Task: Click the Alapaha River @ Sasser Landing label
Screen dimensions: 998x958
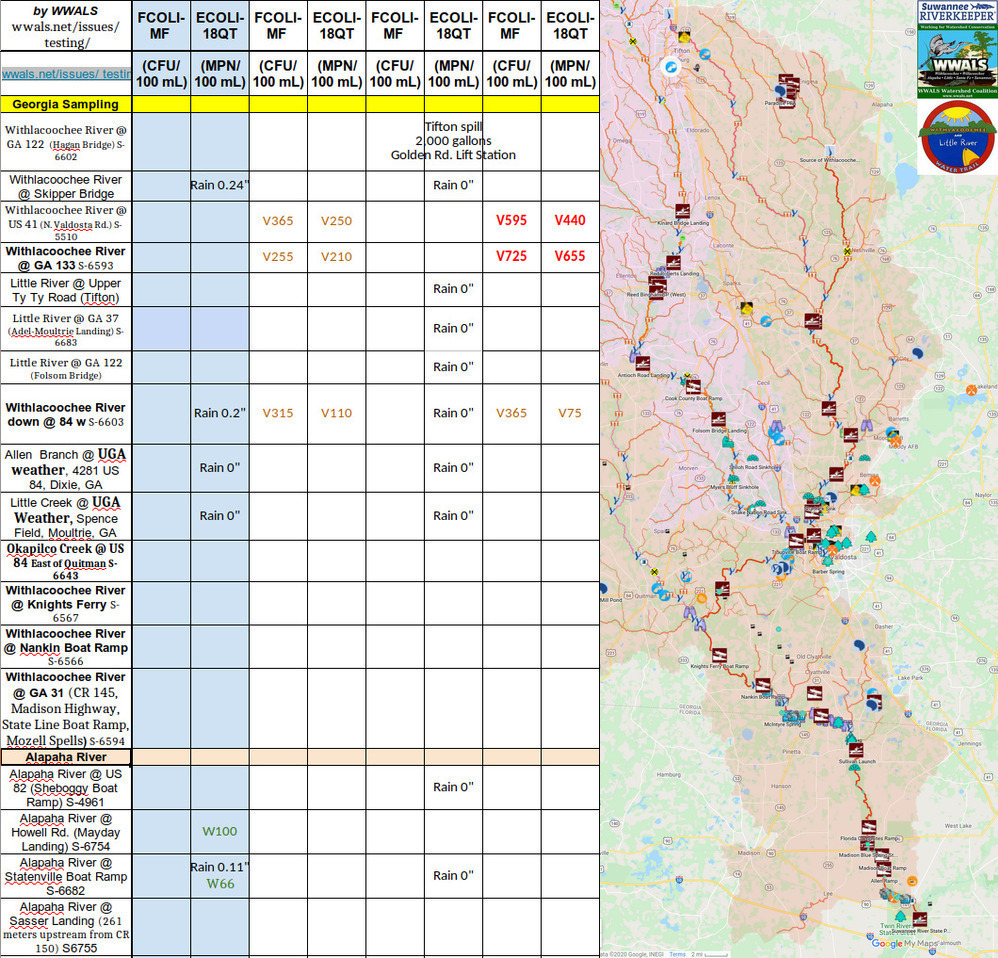Action: click(x=66, y=927)
